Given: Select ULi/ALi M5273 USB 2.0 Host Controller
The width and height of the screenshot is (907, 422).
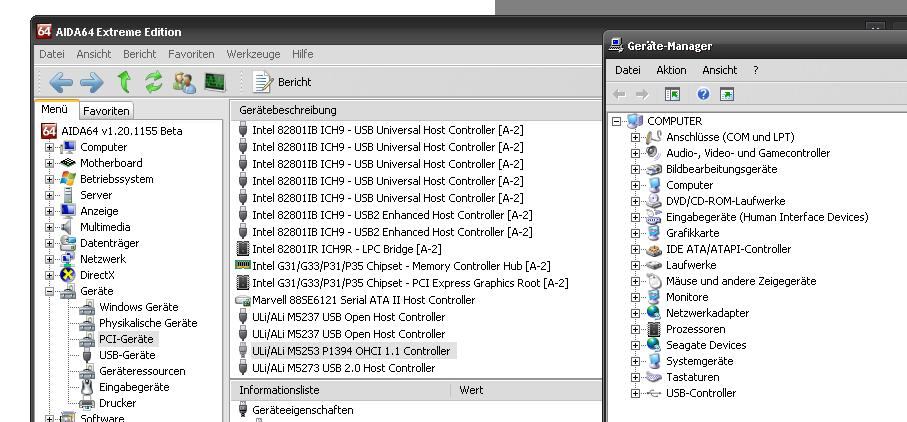Looking at the screenshot, I should tap(344, 368).
